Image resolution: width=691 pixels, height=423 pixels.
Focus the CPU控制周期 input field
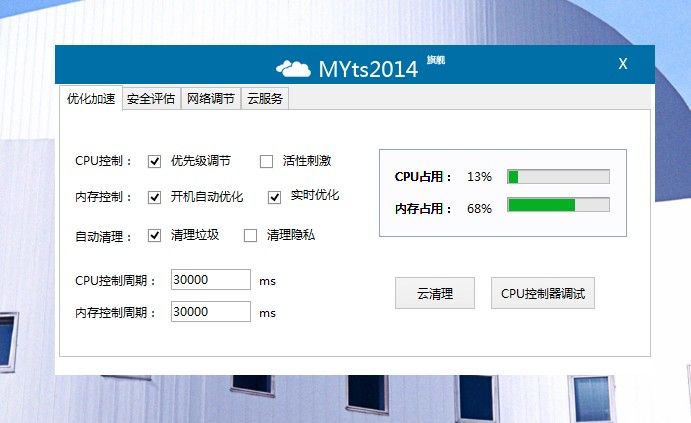(x=211, y=280)
